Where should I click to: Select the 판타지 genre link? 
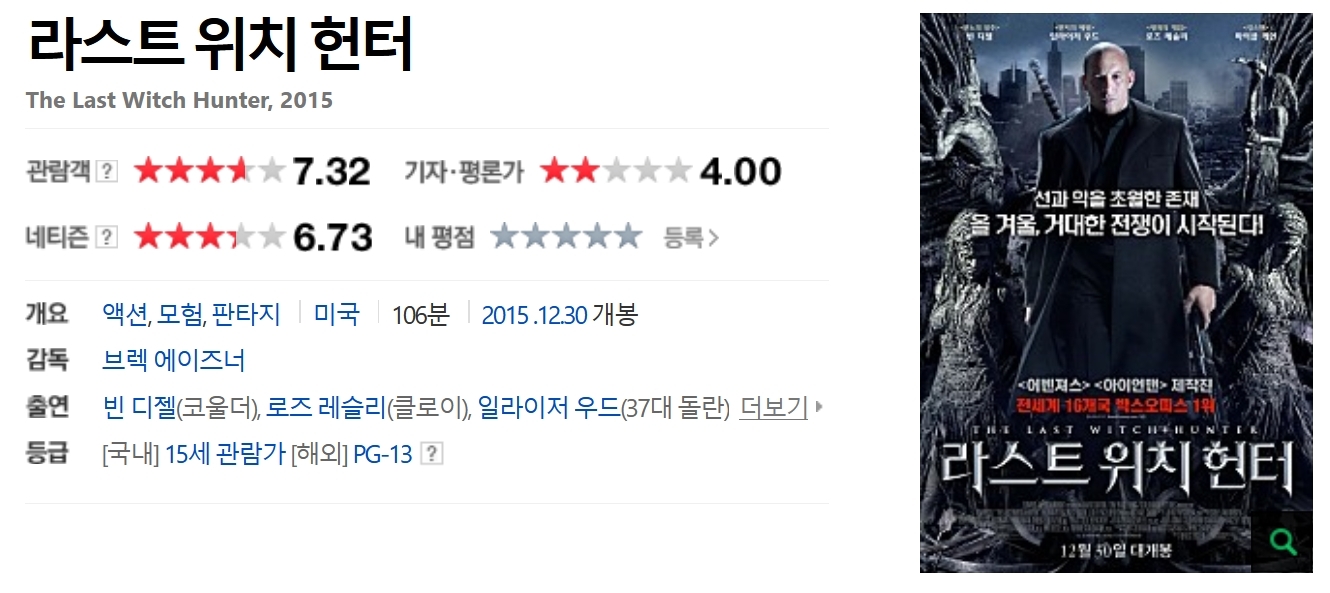click(x=246, y=314)
